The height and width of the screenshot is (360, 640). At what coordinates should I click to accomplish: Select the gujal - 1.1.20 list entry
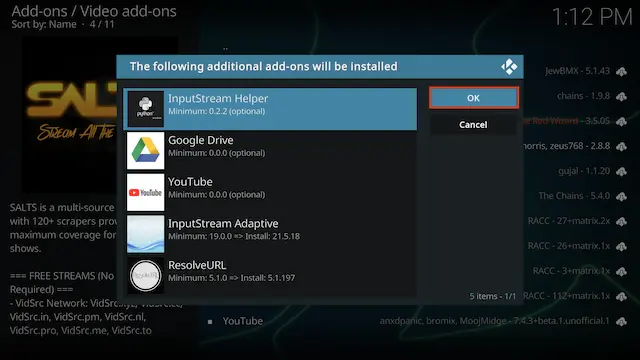[584, 171]
